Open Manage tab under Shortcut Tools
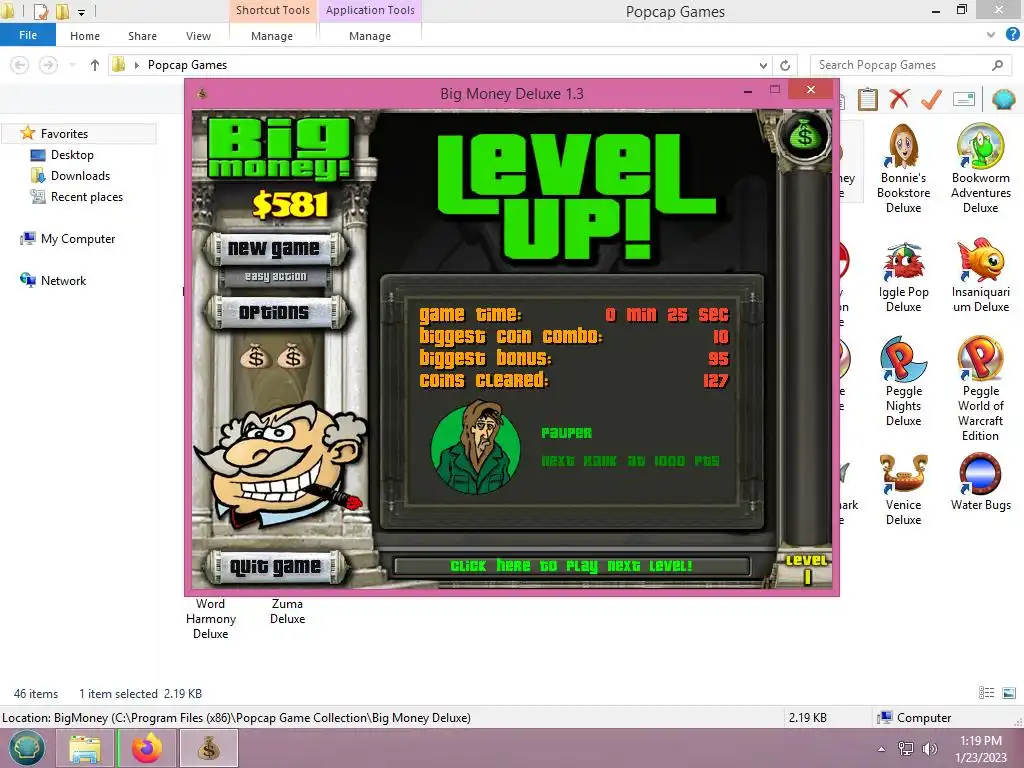Screen dimensions: 1024x768 pos(272,36)
